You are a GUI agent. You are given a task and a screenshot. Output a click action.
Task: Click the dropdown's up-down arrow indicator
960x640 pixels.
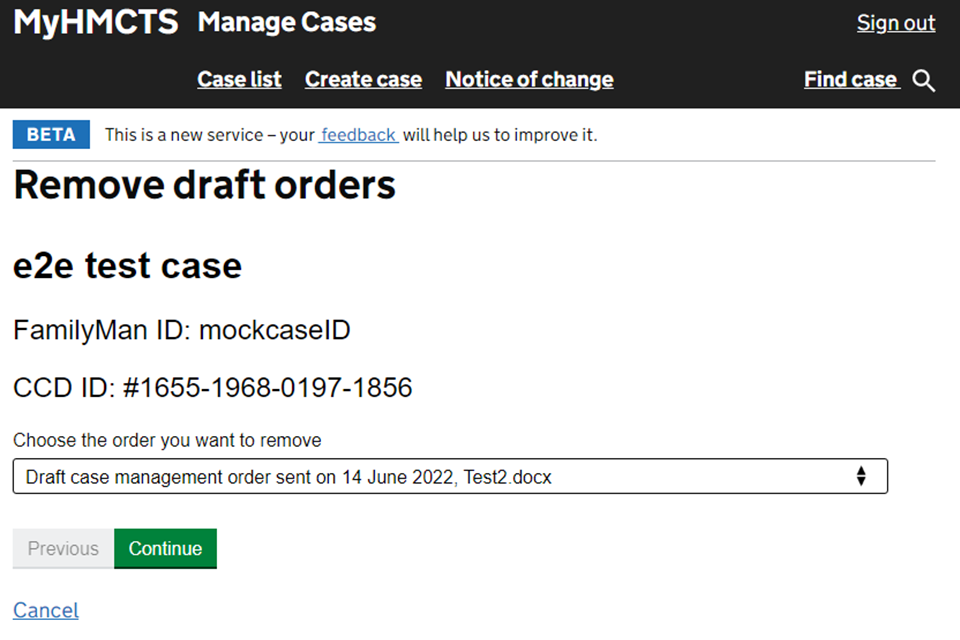[861, 477]
